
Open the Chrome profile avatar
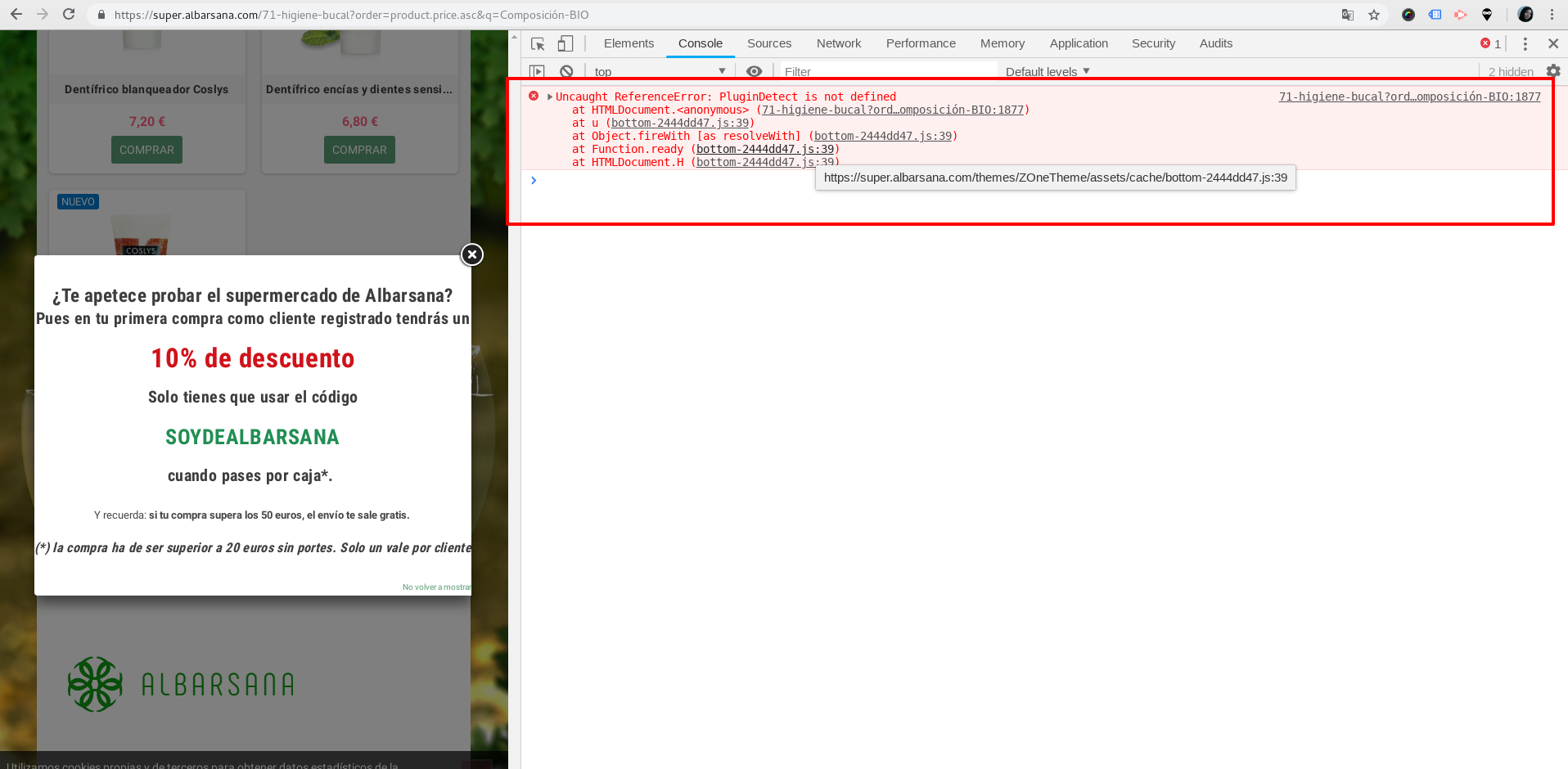pos(1525,15)
